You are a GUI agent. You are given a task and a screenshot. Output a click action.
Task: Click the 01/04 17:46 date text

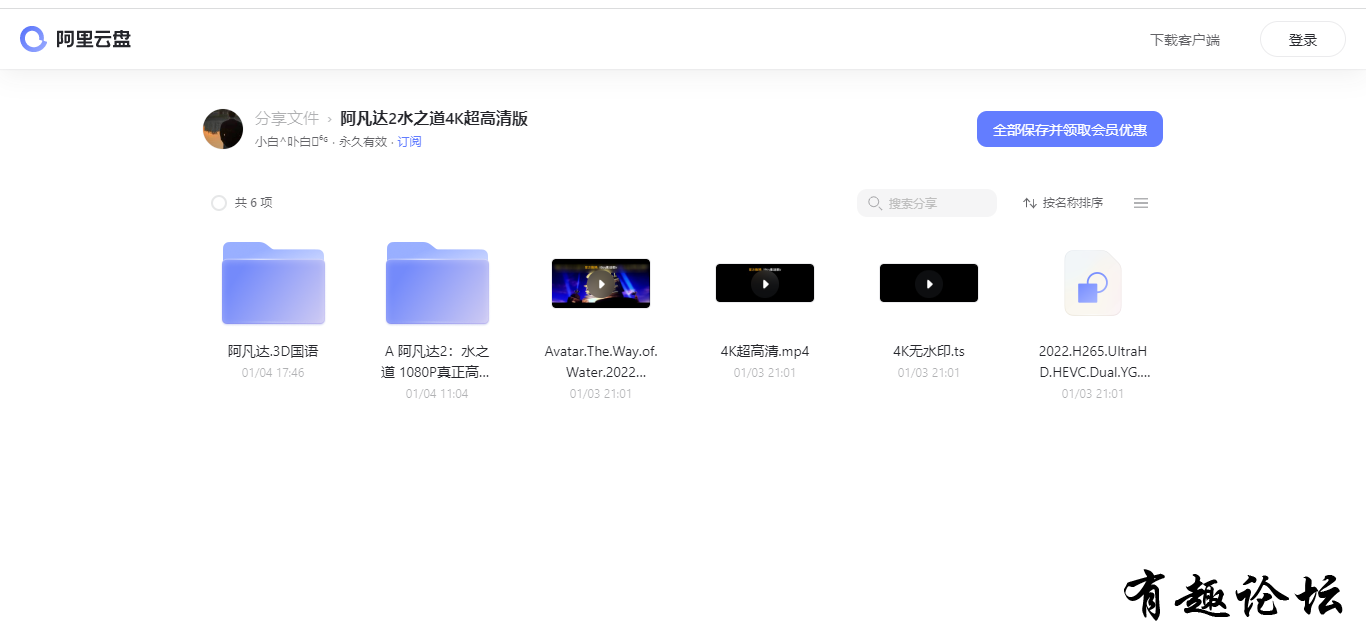273,373
